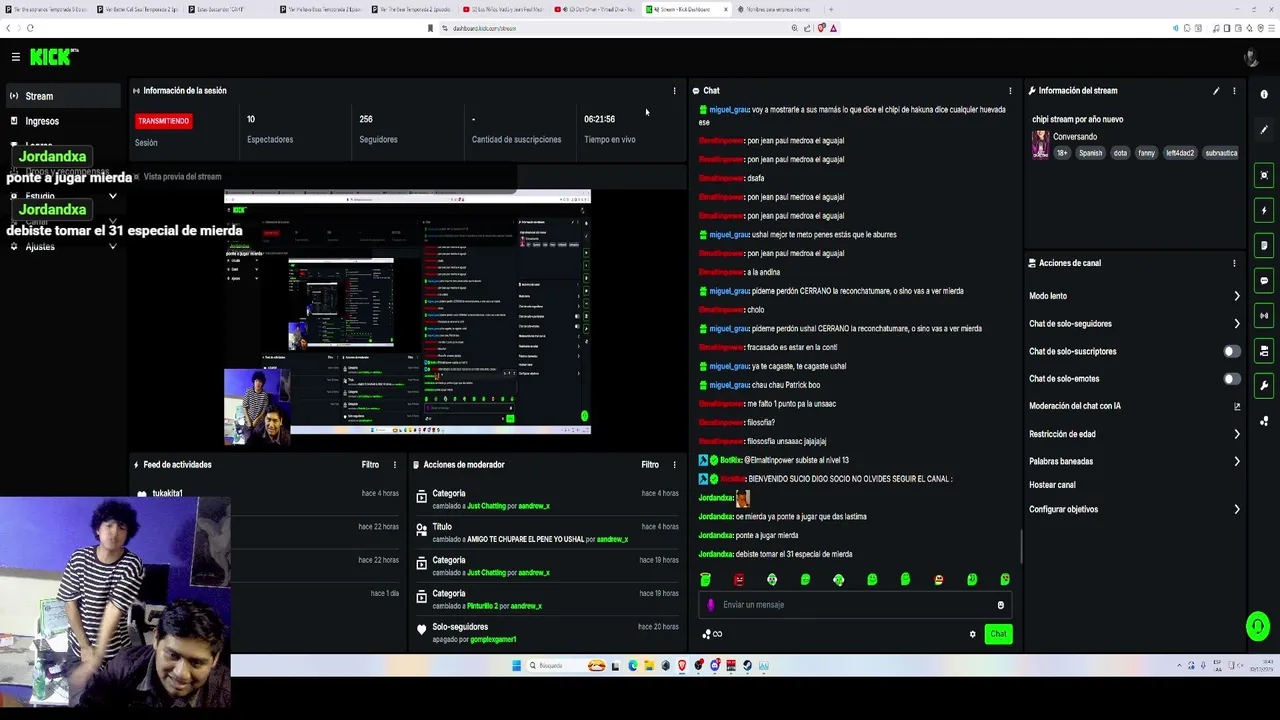Click the Spanish stream tag
Viewport: 1280px width, 720px height.
(1090, 153)
